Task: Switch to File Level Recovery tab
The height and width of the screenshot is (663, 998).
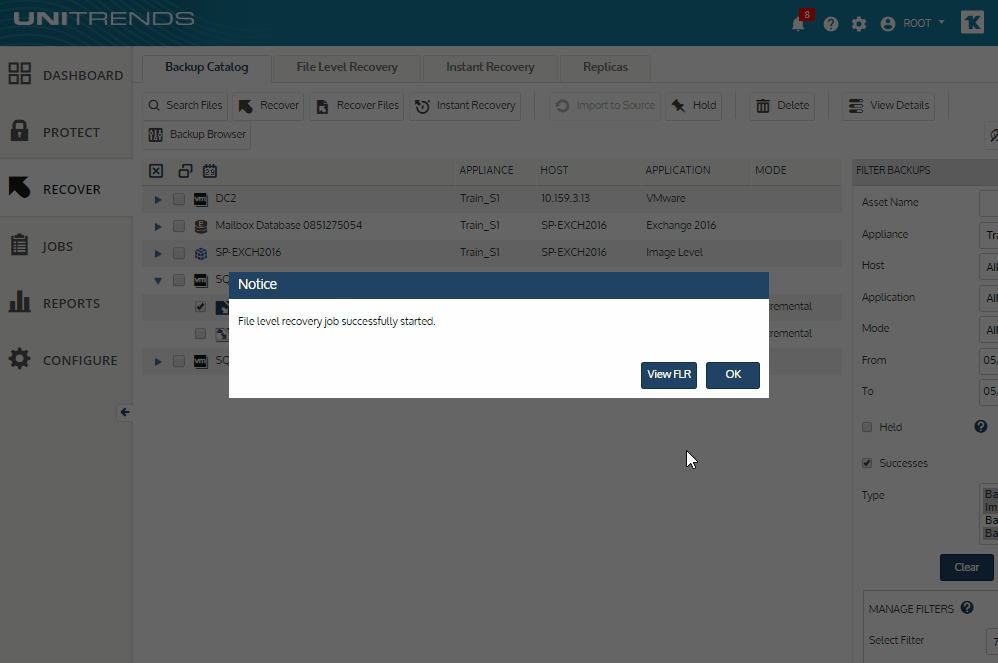Action: [347, 67]
